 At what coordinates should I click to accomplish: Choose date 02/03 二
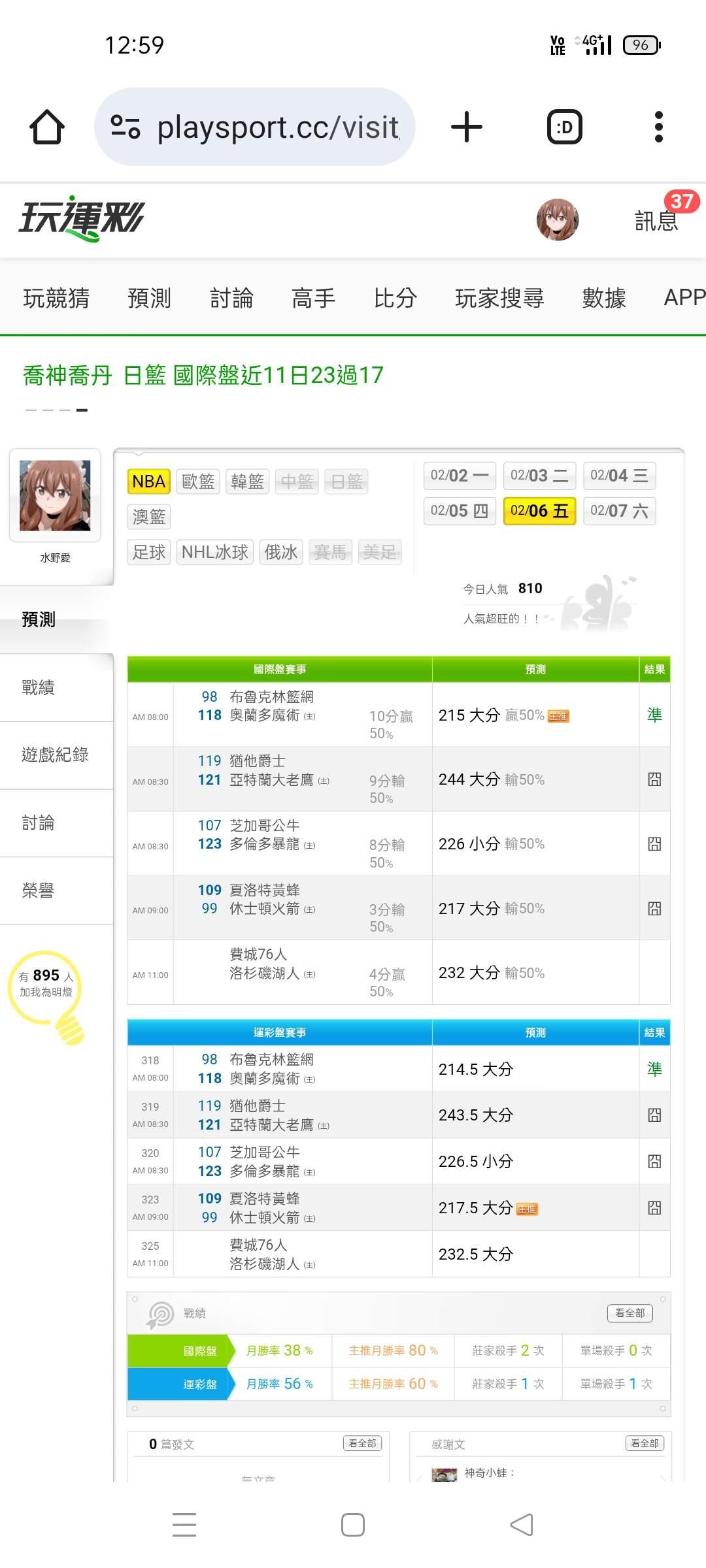[539, 476]
